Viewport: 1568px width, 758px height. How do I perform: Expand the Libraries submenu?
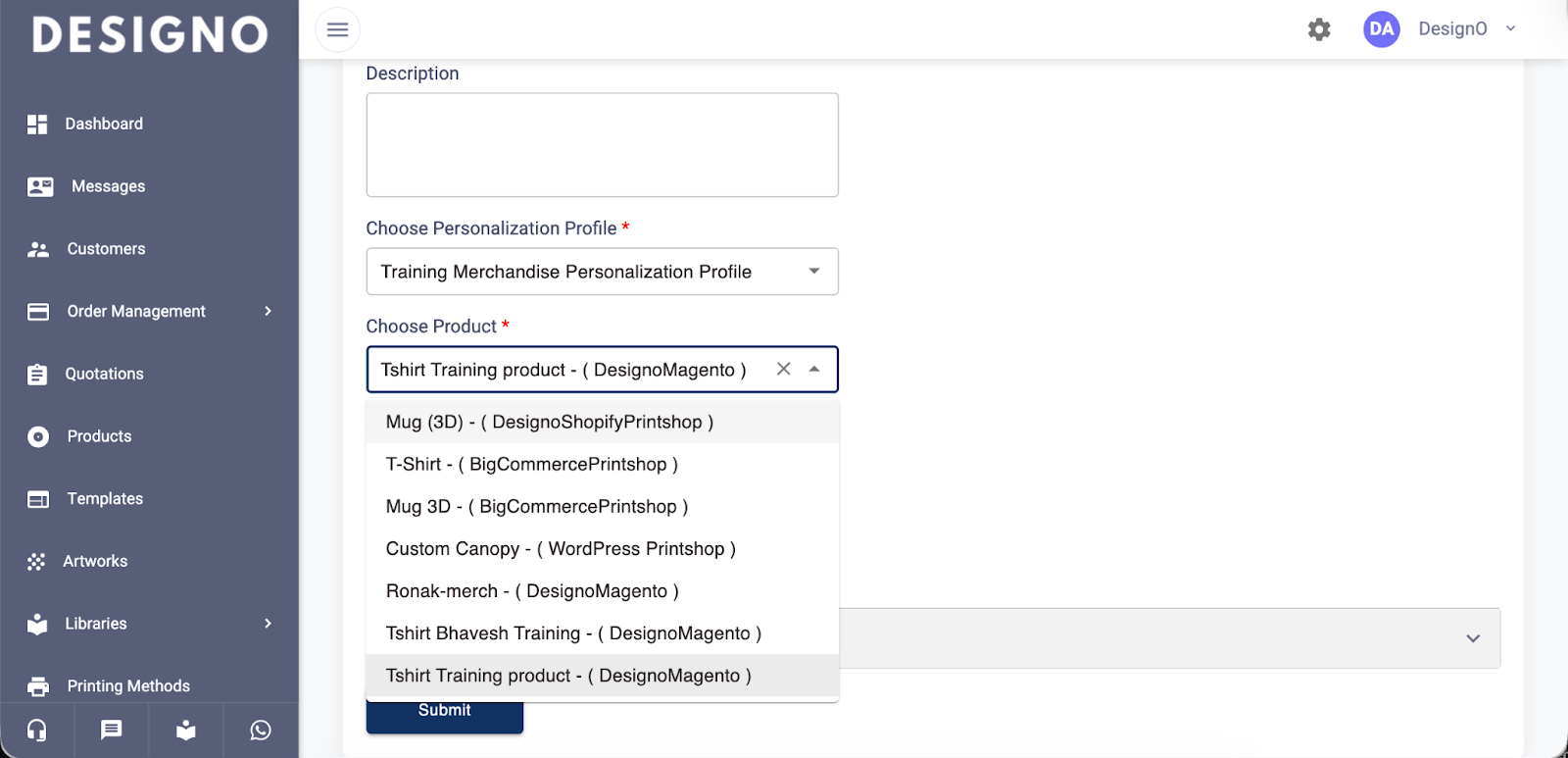268,624
